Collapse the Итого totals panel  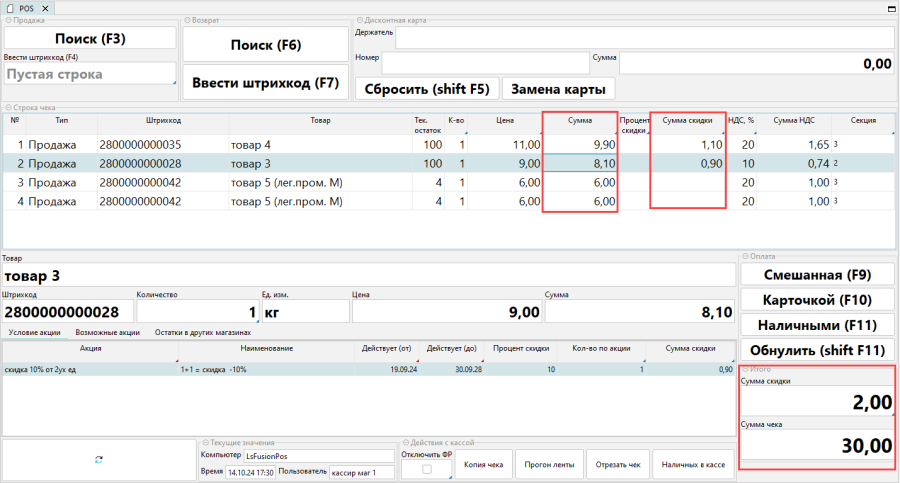click(x=743, y=369)
